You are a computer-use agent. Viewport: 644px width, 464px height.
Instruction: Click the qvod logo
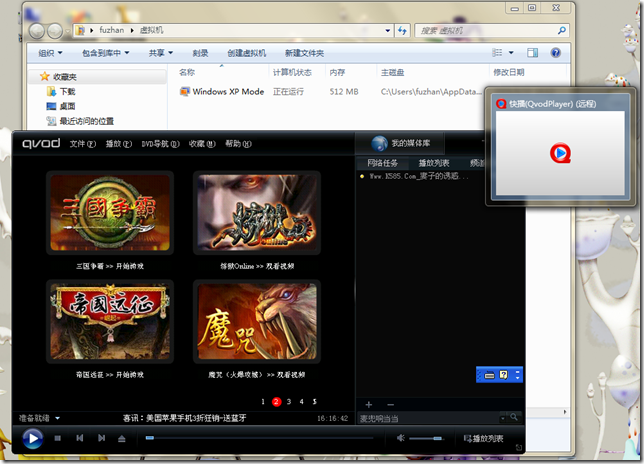[x=41, y=143]
